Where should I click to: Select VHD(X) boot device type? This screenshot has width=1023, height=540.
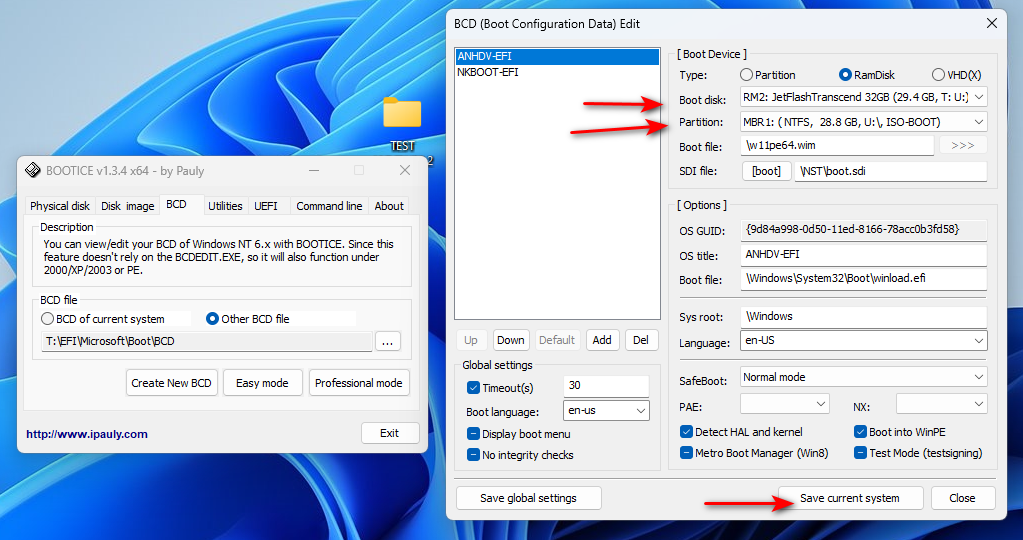938,75
